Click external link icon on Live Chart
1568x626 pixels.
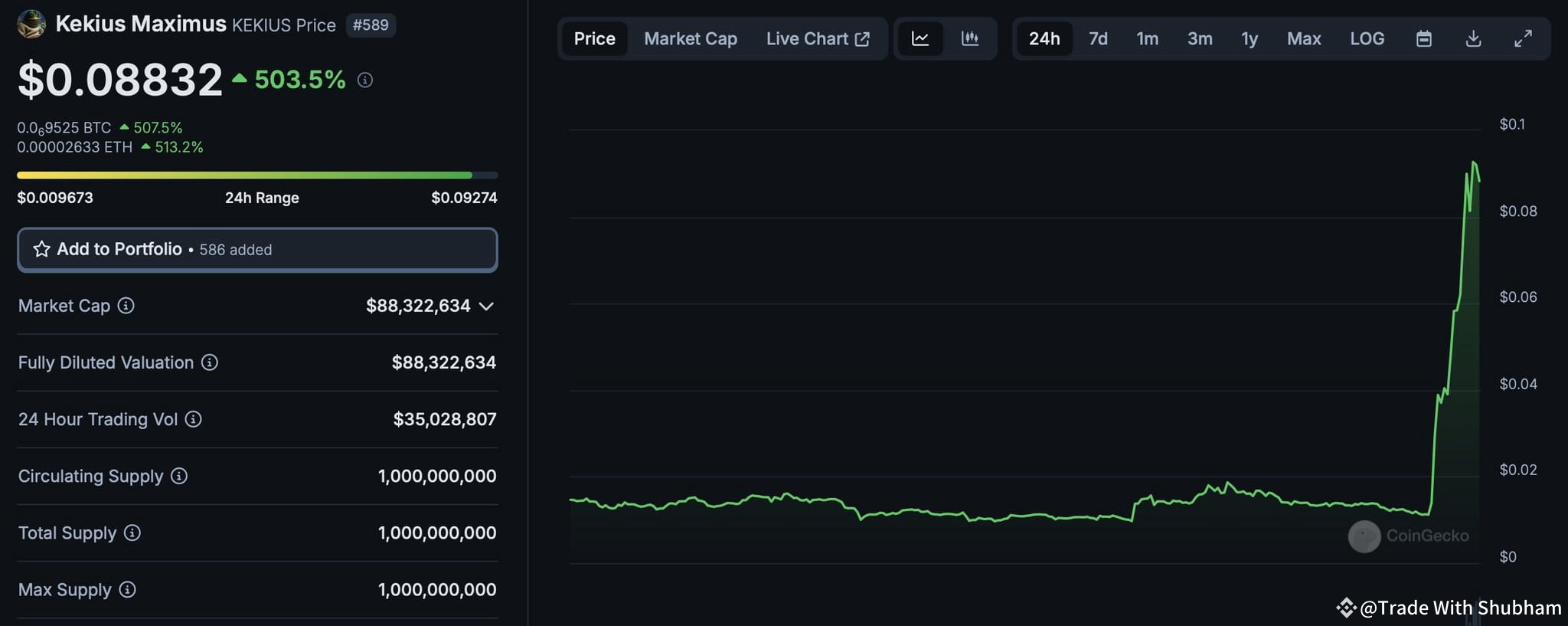tap(862, 39)
